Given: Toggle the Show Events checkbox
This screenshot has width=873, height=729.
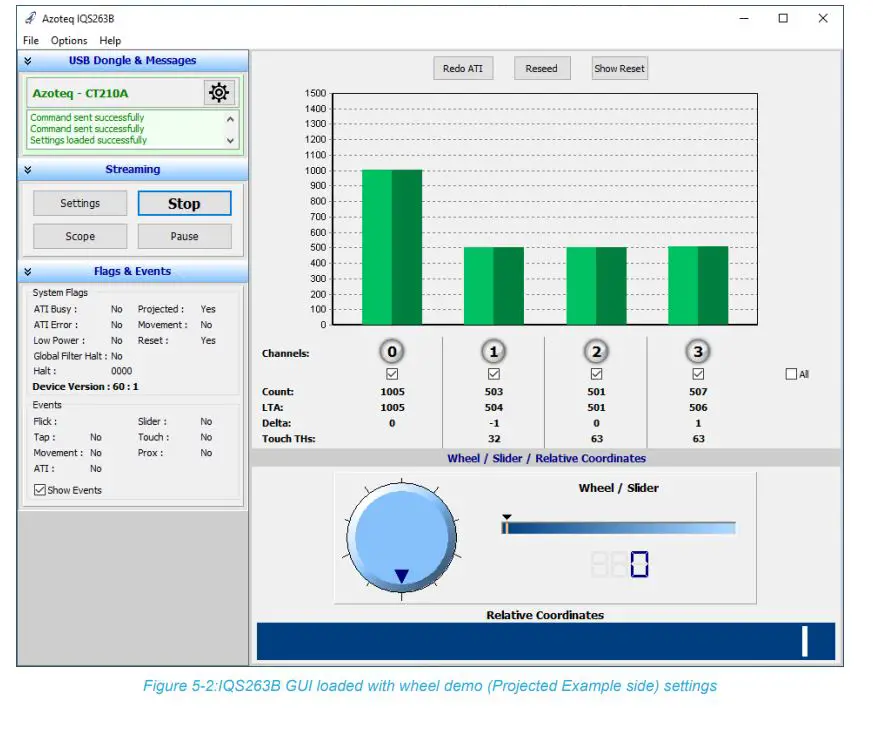Looking at the screenshot, I should (41, 489).
